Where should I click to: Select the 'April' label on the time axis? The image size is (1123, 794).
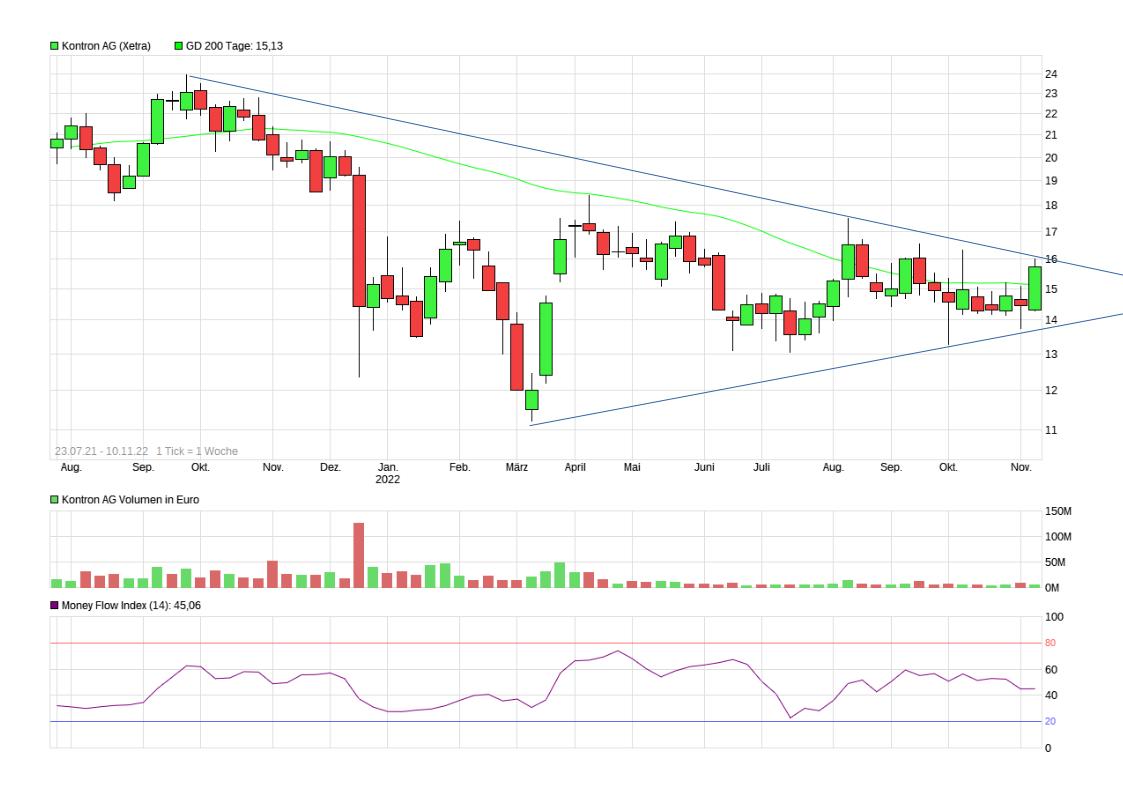point(574,467)
